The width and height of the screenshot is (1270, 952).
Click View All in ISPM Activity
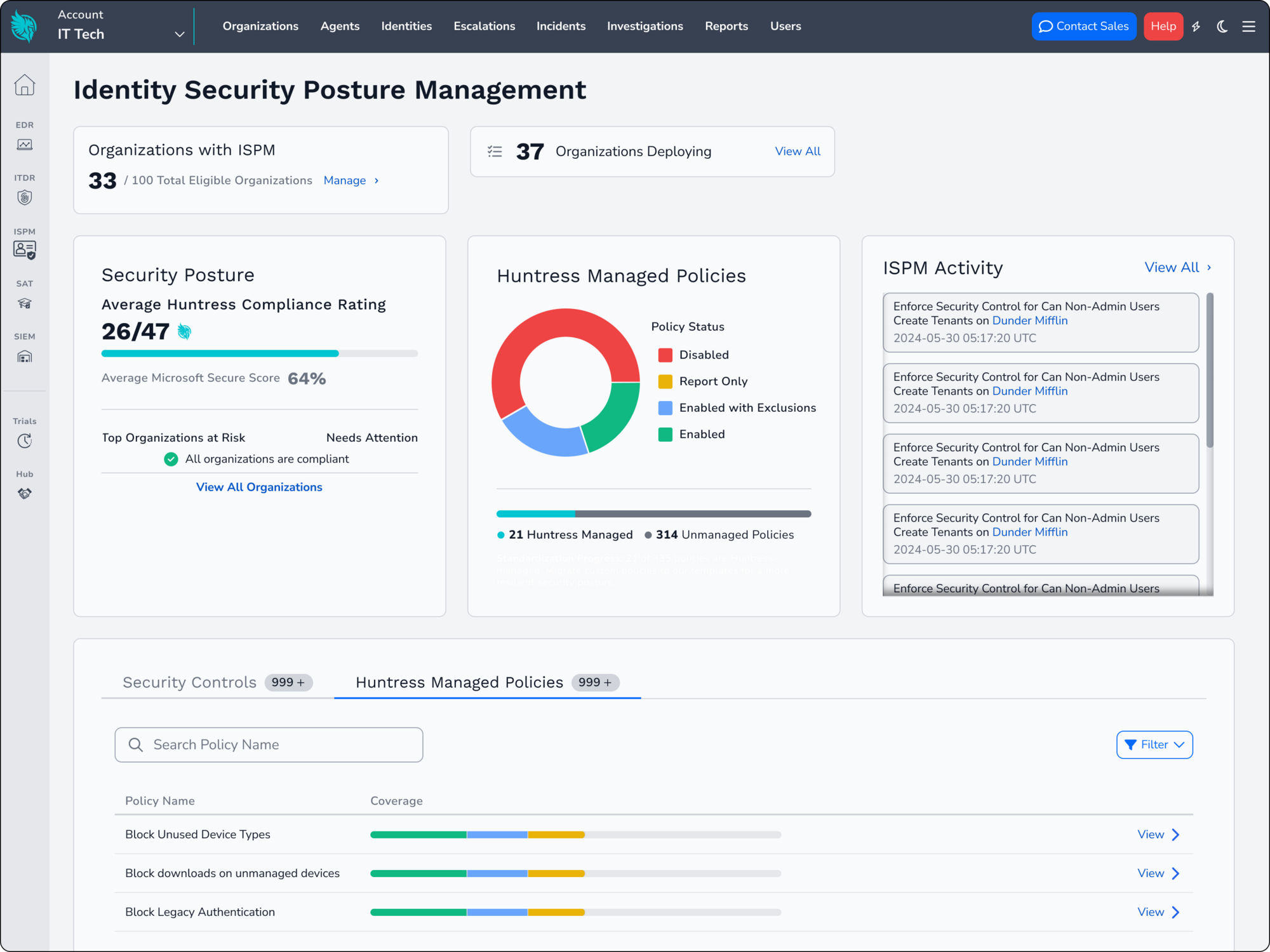click(1172, 268)
